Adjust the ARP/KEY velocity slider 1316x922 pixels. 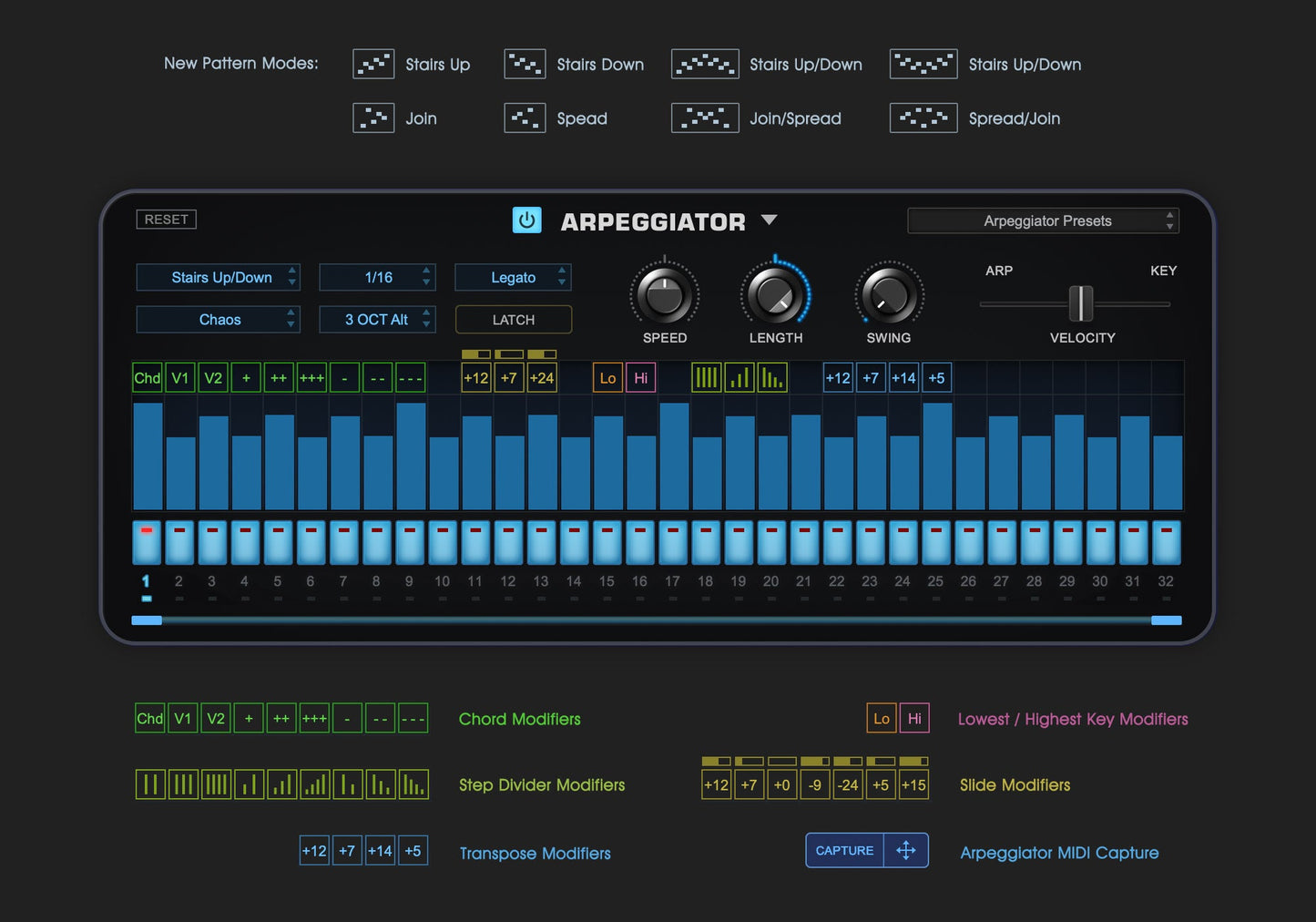click(1081, 305)
